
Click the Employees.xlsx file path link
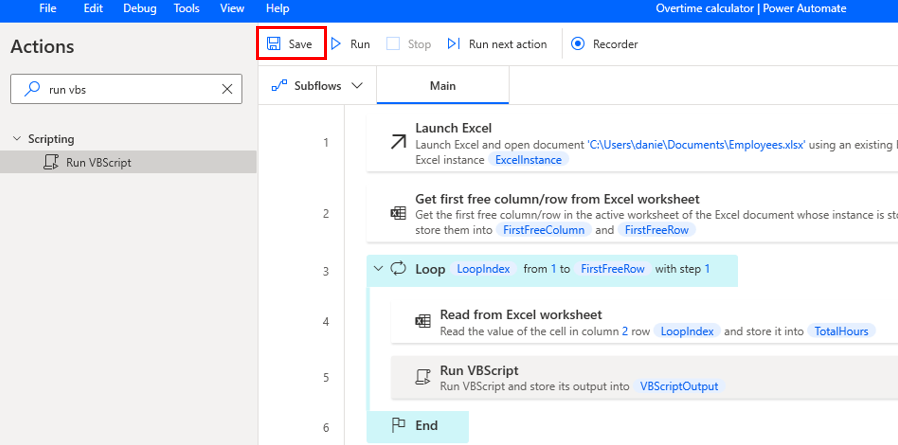[x=697, y=145]
